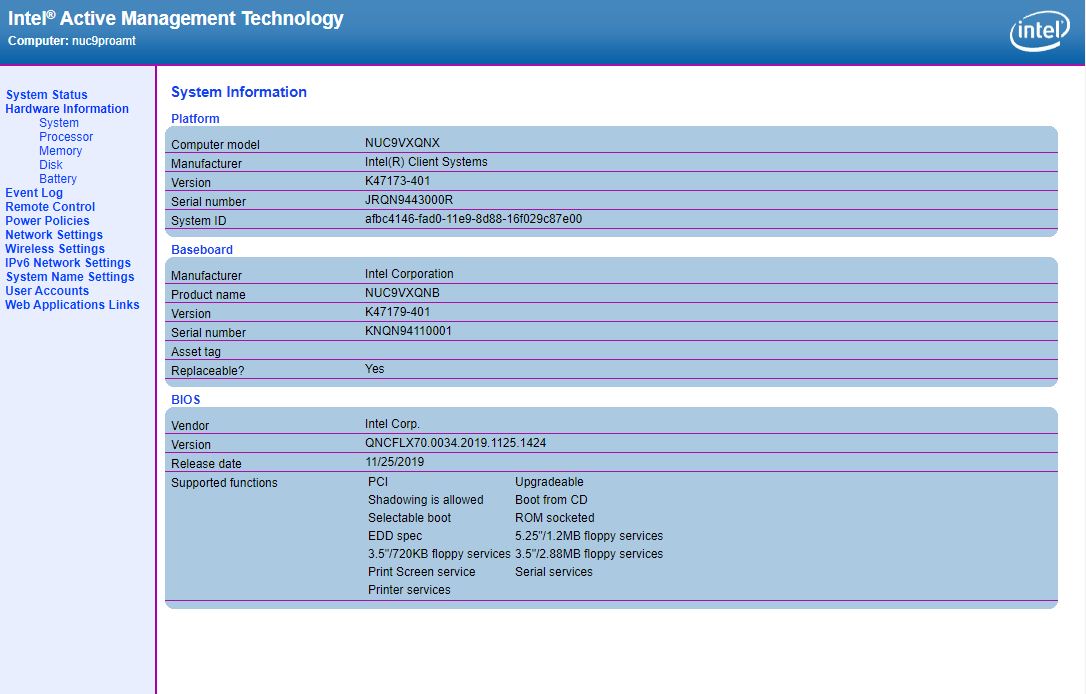Image resolution: width=1086 pixels, height=694 pixels.
Task: Click Selectable boot entry
Action: pos(409,517)
